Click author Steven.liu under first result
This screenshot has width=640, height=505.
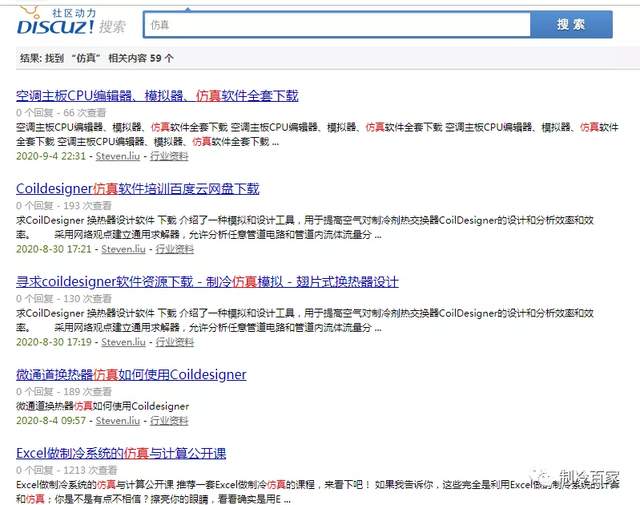point(118,156)
